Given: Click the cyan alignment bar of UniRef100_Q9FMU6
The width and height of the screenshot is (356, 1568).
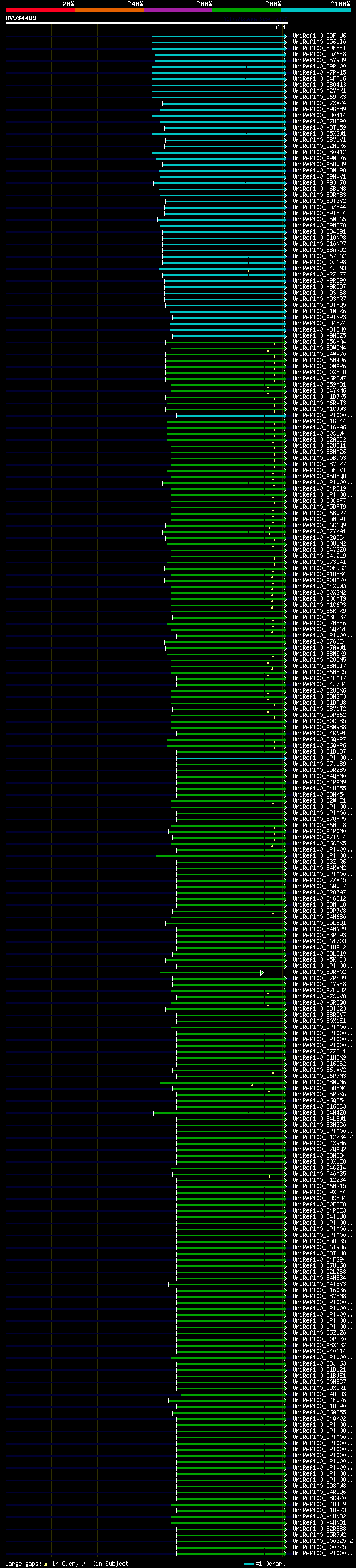Looking at the screenshot, I should [x=219, y=36].
